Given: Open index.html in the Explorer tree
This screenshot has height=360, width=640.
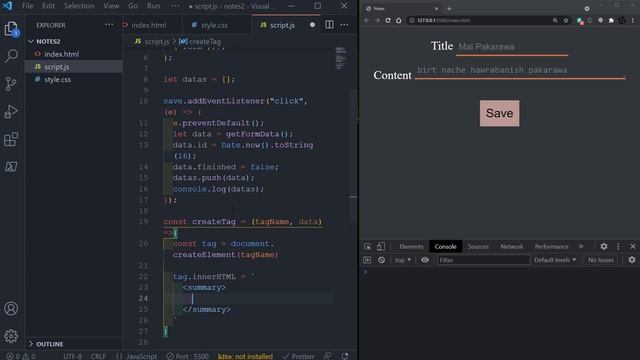Looking at the screenshot, I should click(x=62, y=54).
